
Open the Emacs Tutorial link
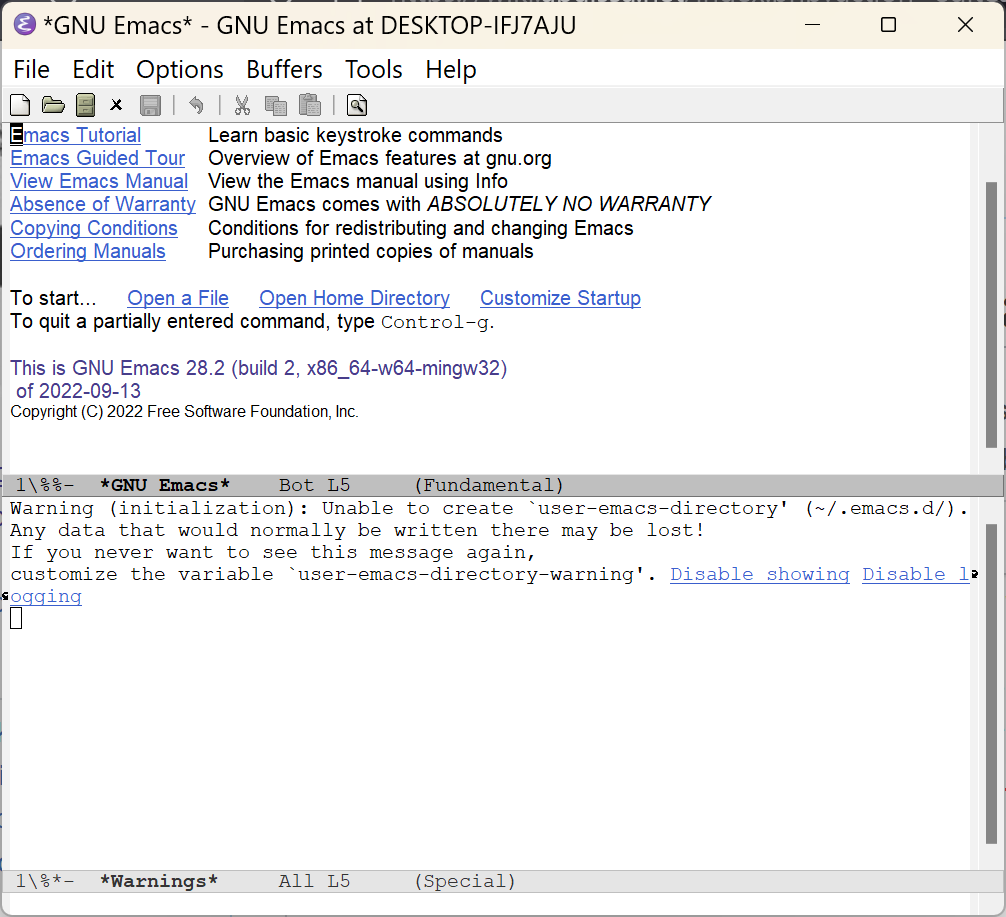point(76,135)
